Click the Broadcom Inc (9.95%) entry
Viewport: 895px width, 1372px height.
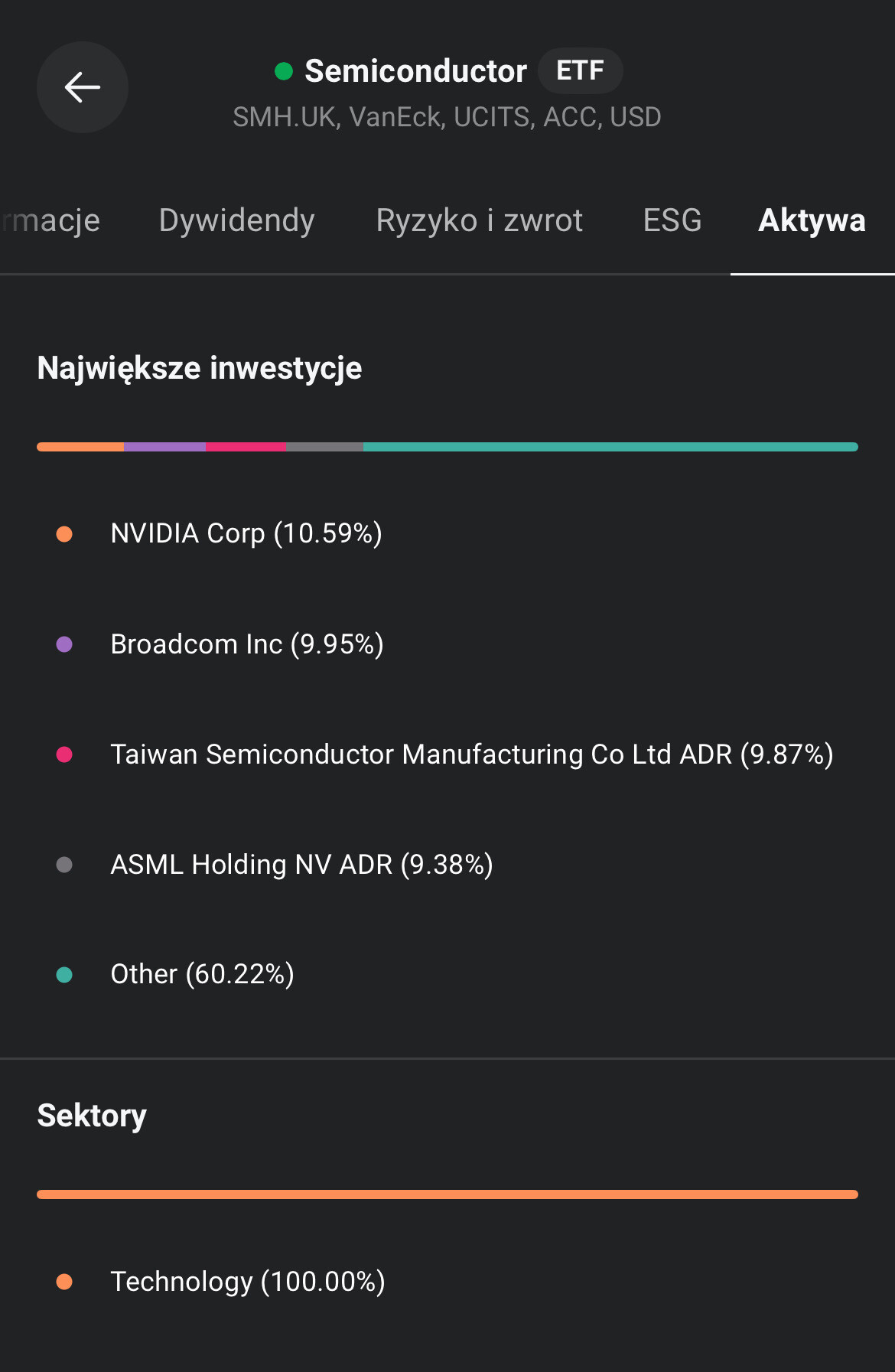click(247, 644)
